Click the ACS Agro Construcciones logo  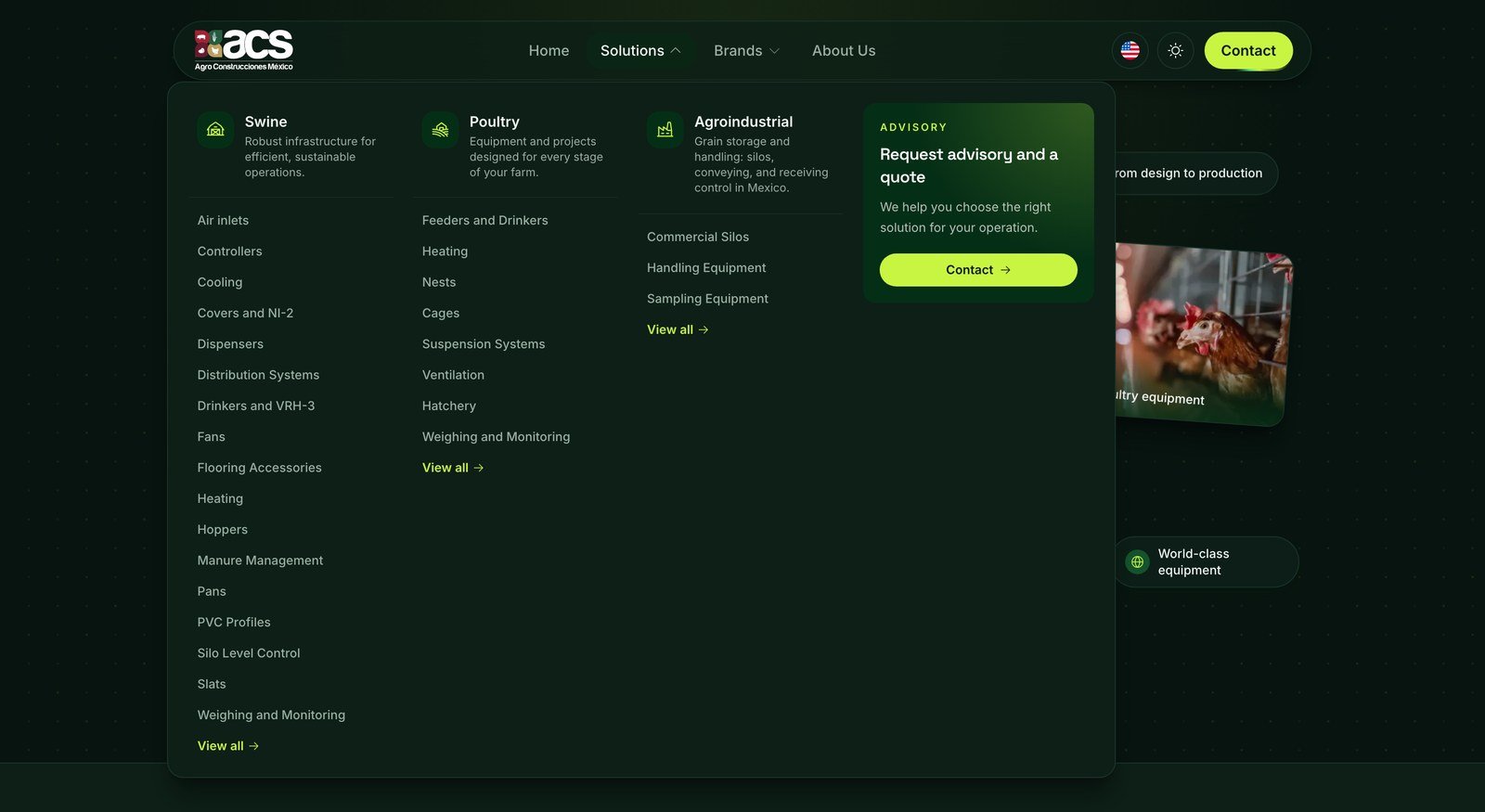click(x=244, y=50)
